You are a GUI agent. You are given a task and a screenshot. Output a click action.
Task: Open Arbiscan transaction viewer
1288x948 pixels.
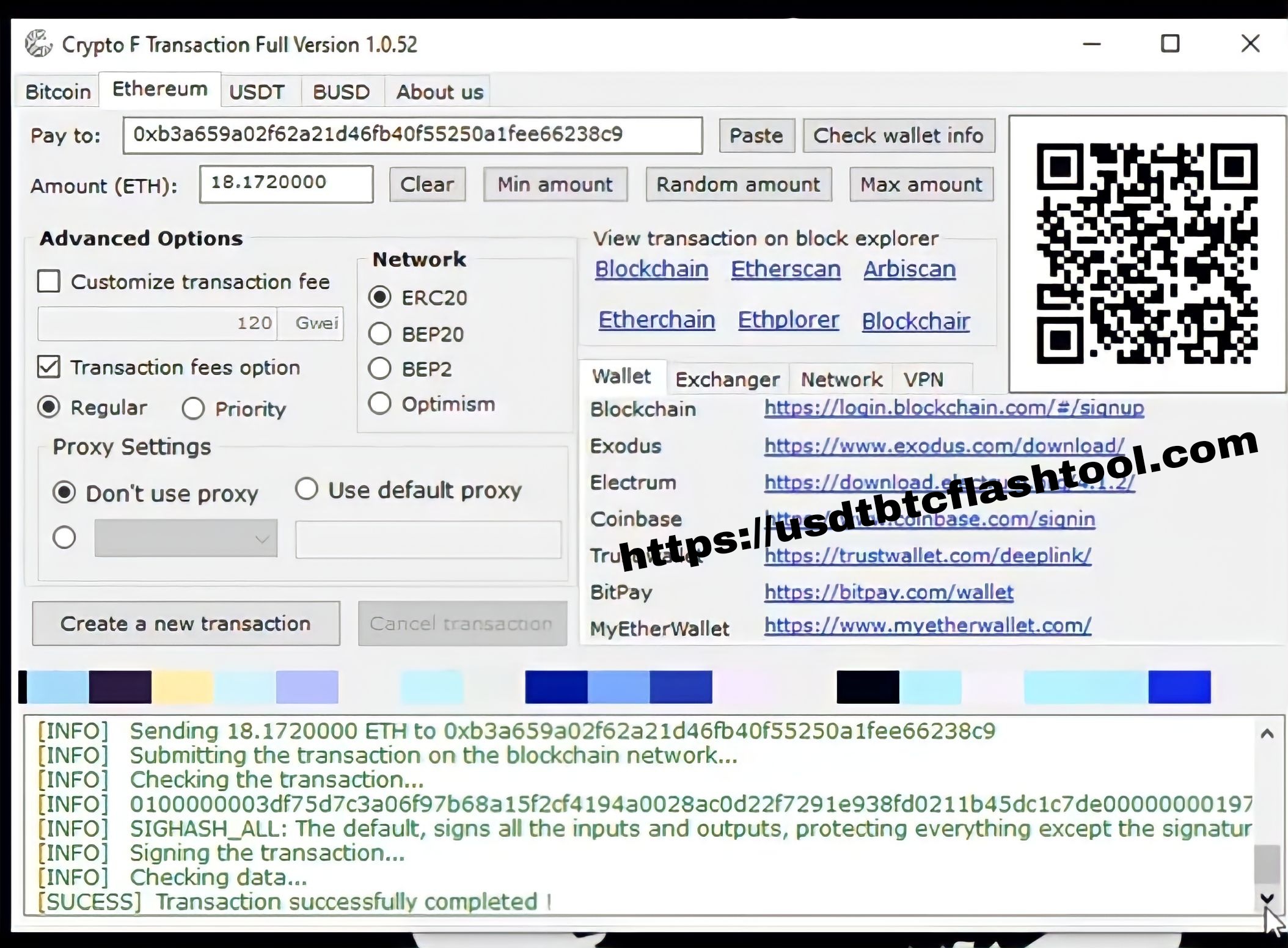[909, 268]
